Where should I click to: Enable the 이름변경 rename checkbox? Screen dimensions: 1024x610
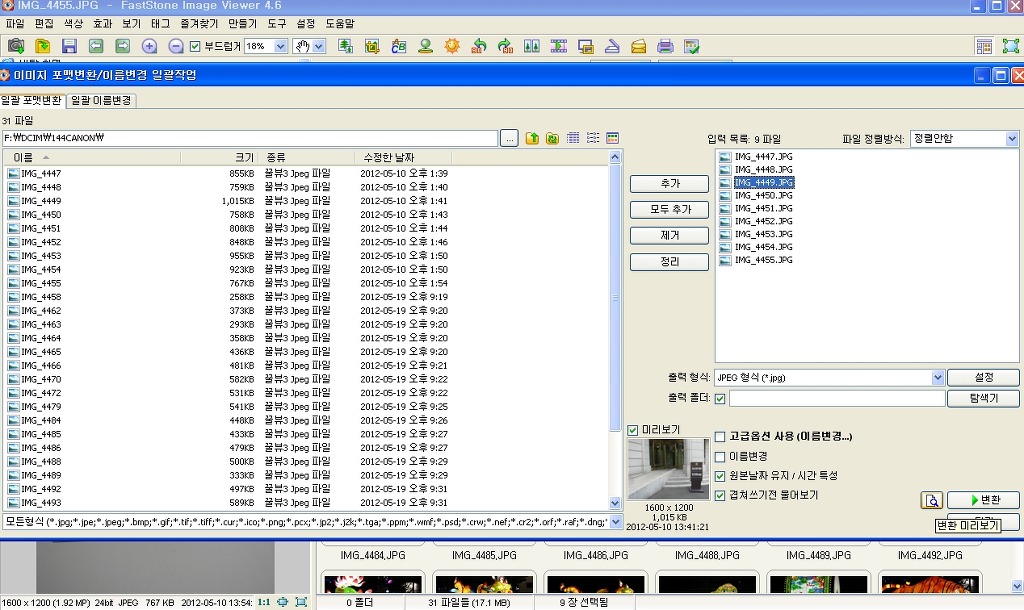point(721,457)
